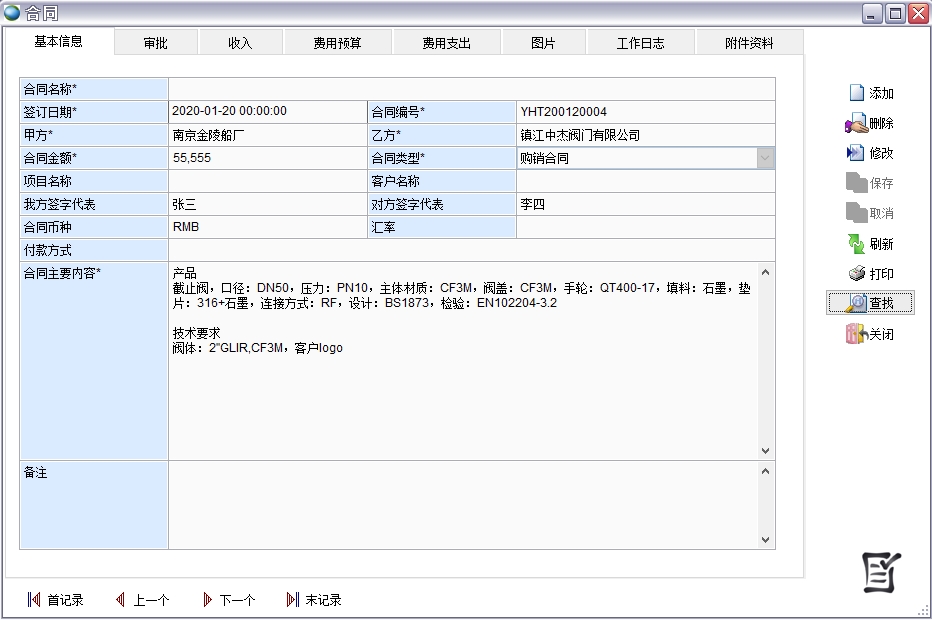
Task: Click the 查找 (Find) search icon
Action: 856,303
